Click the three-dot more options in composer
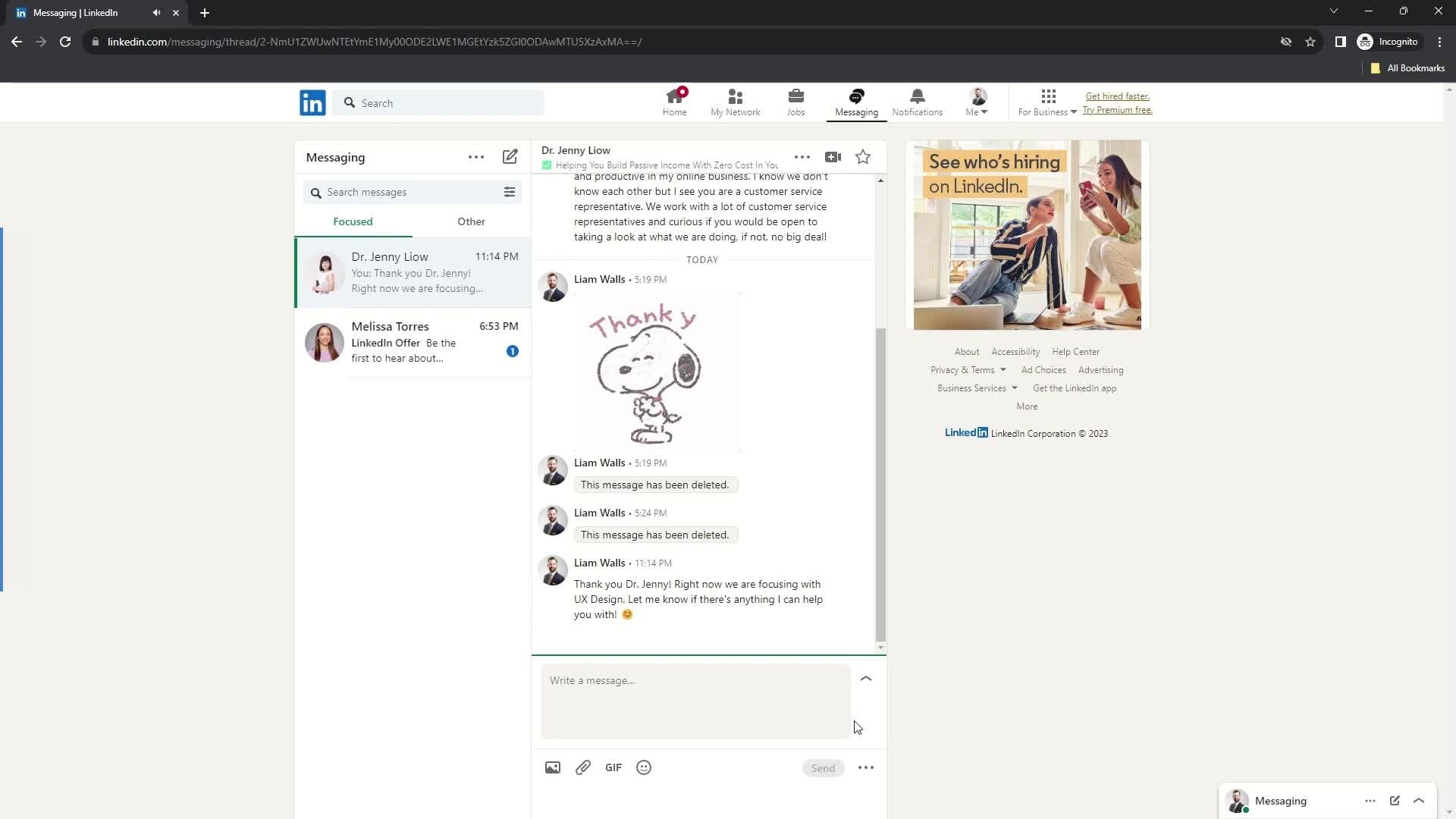 867,768
